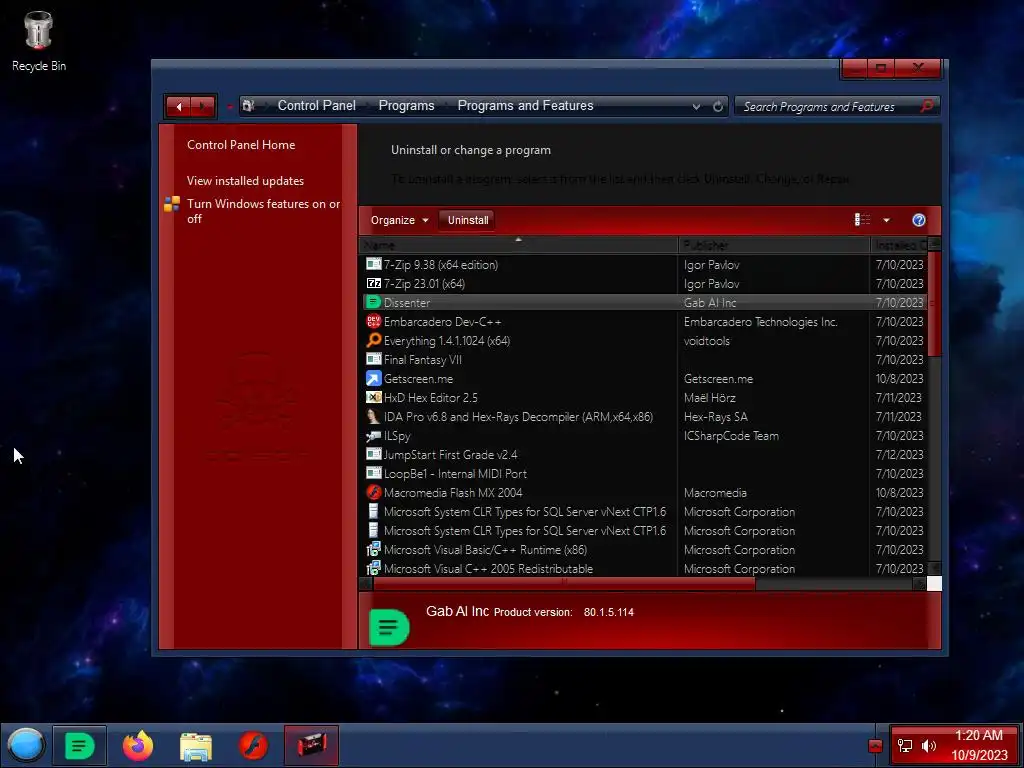Click the Control Panel taskbar button
The image size is (1024, 768).
point(312,745)
